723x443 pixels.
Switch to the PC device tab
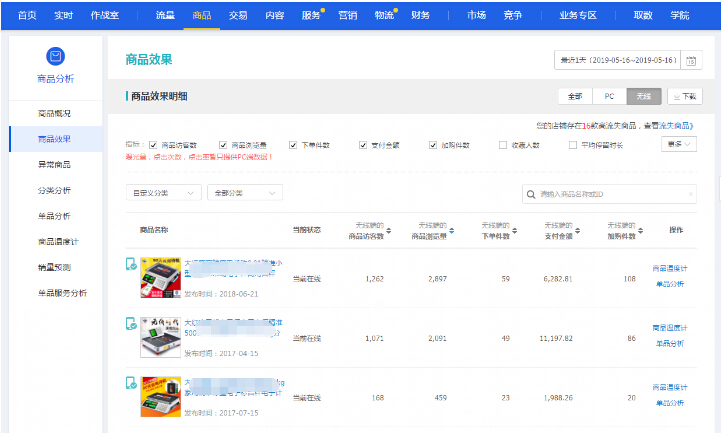[x=608, y=97]
